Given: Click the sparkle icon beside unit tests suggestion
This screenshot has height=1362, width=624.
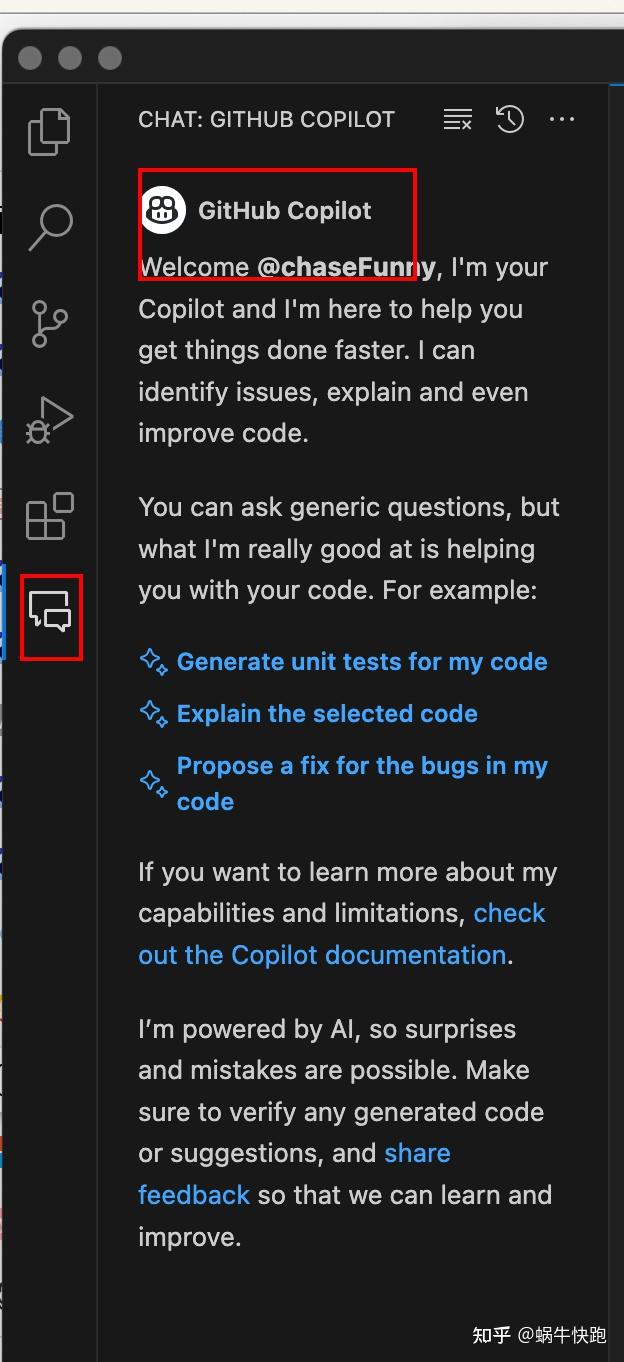Looking at the screenshot, I should pyautogui.click(x=153, y=661).
